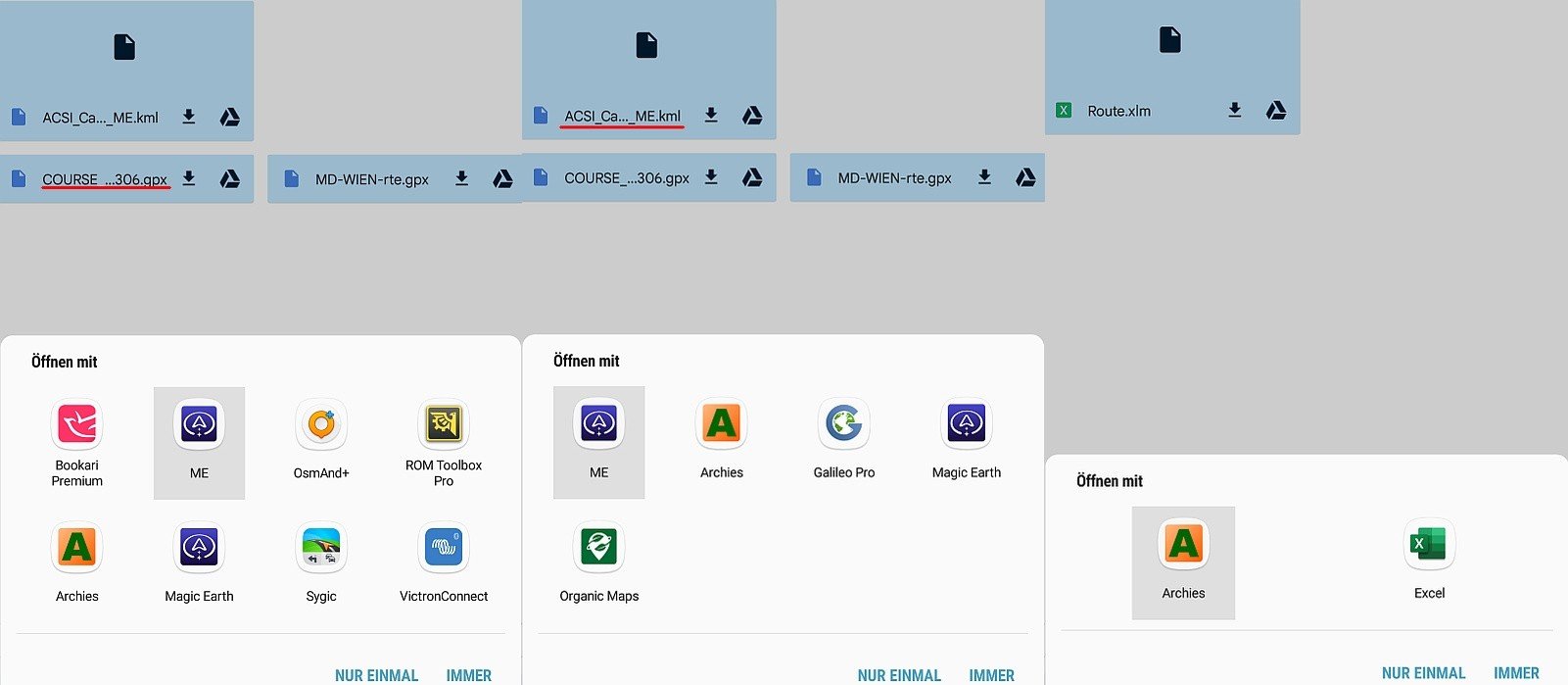Select VictronConnect app icon
The image size is (1568, 685).
click(444, 548)
